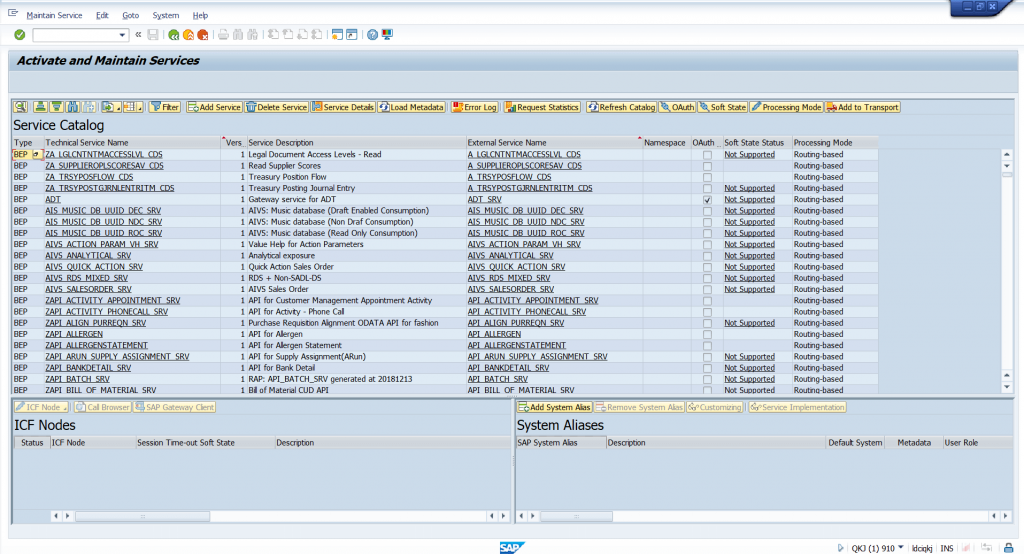
Task: Click the Find binoculars icon in catalog toolbar
Action: click(x=72, y=107)
